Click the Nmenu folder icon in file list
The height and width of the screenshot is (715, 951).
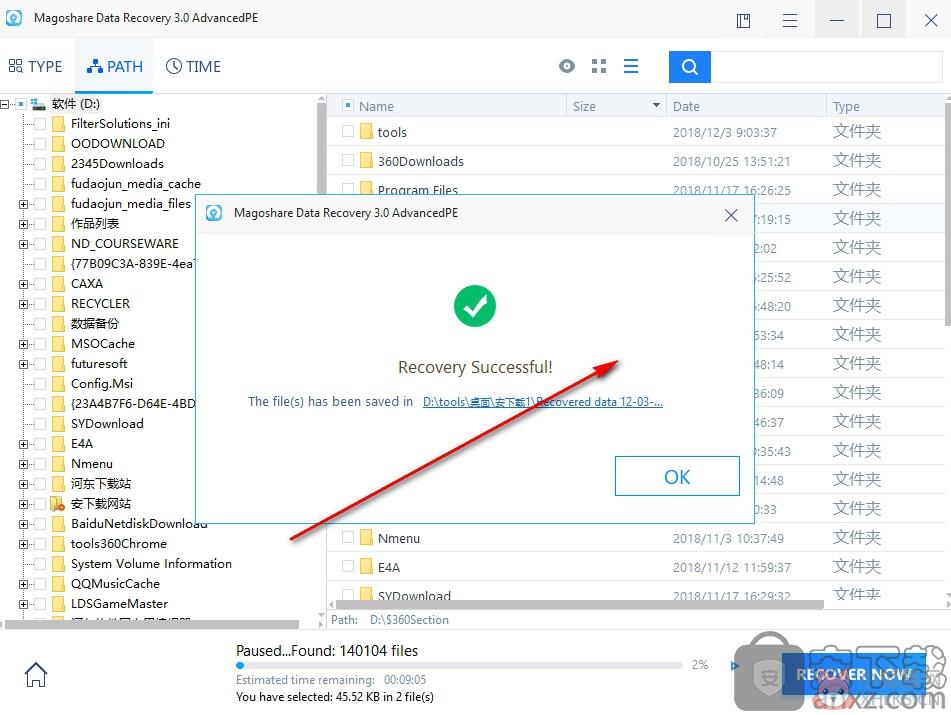(366, 537)
